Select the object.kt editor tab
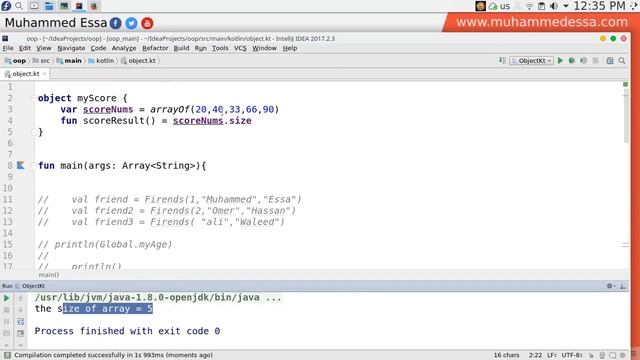Screen dimensions: 640x360 click(x=25, y=74)
